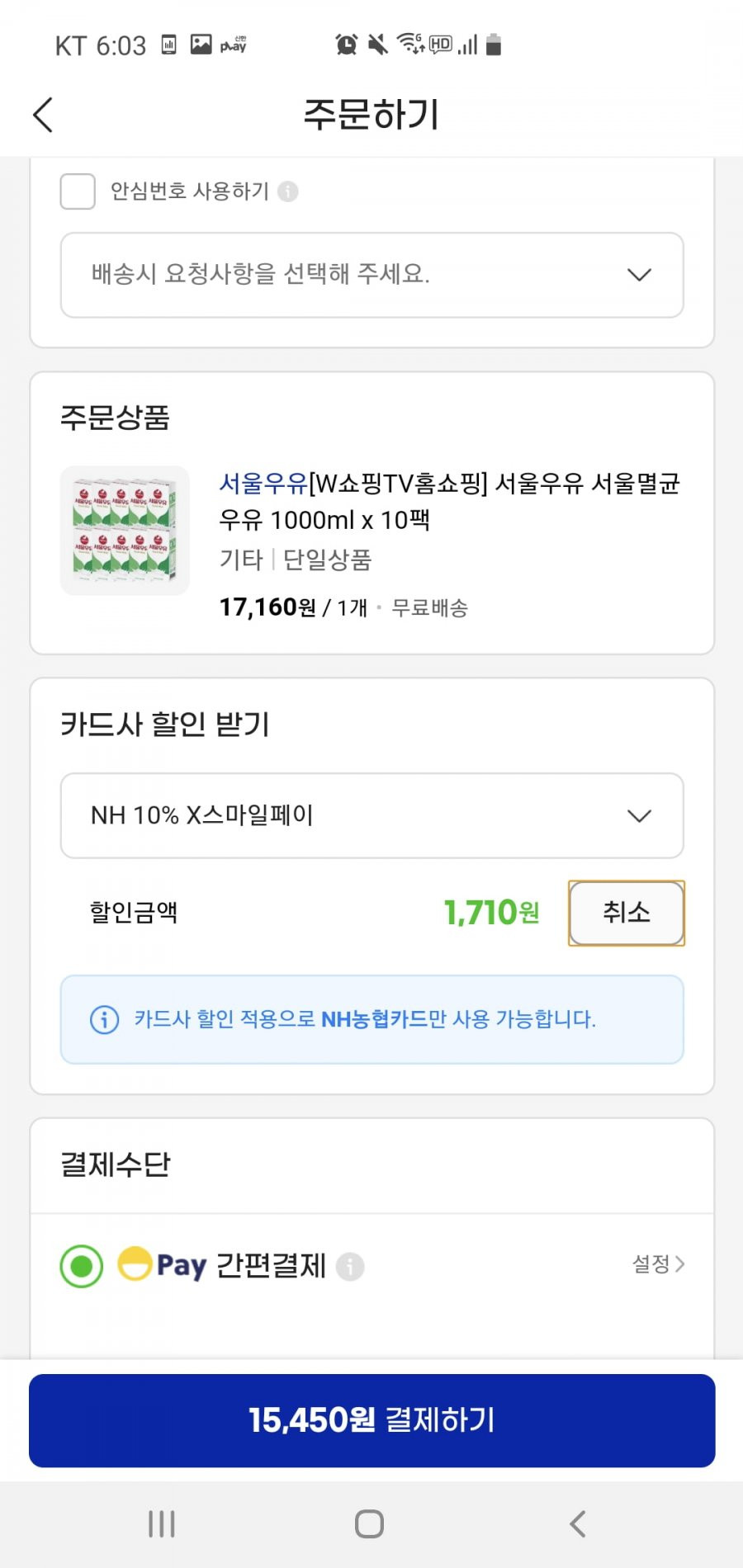Tap info icon next to 안심번호 사용하기
The width and height of the screenshot is (743, 1568).
click(288, 191)
